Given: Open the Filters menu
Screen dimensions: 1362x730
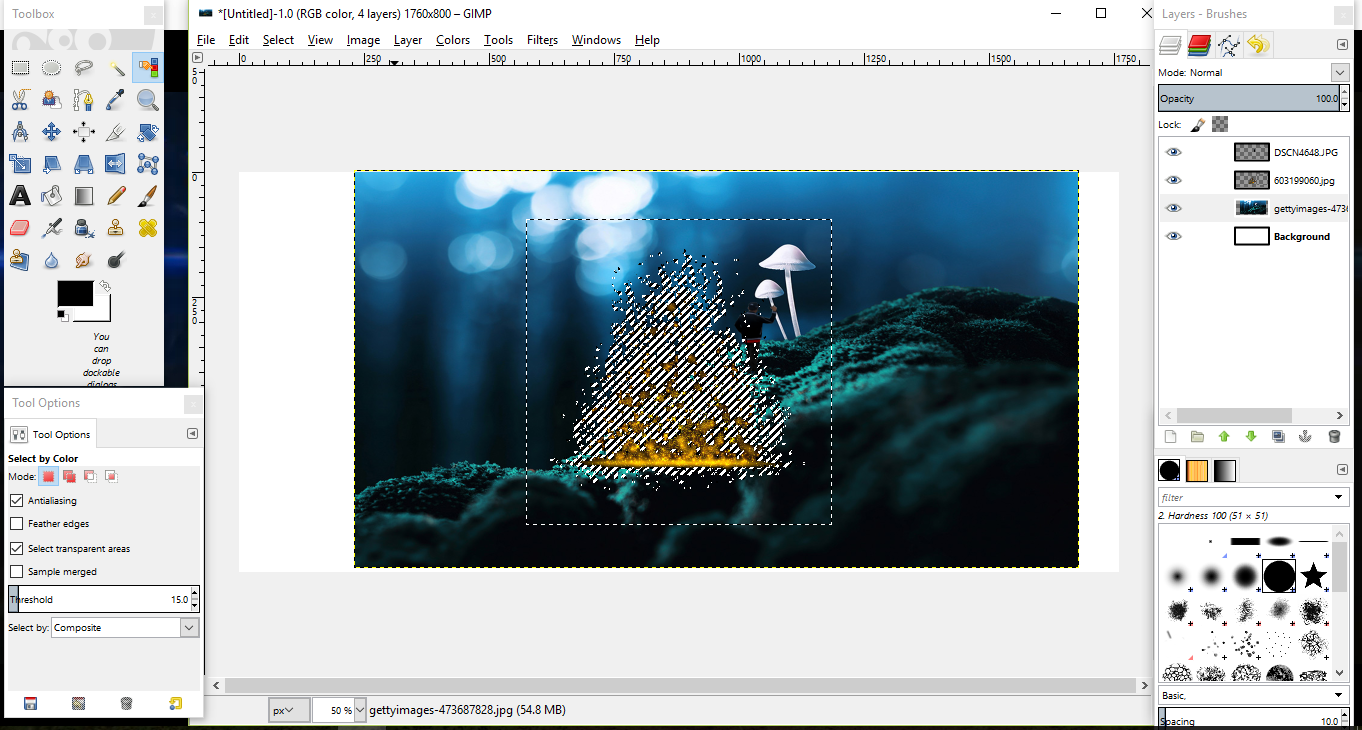Looking at the screenshot, I should point(542,40).
